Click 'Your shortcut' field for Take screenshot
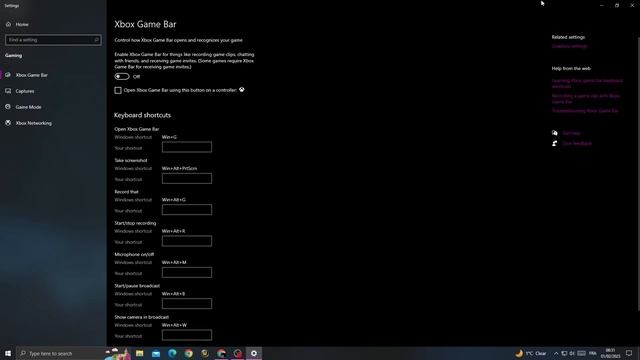Image resolution: width=640 pixels, height=360 pixels. (x=187, y=179)
